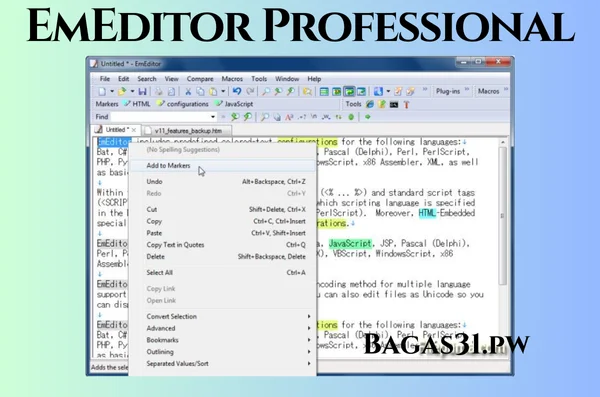Click the vertical scrollbar thumb
The width and height of the screenshot is (600, 397).
tap(503, 216)
